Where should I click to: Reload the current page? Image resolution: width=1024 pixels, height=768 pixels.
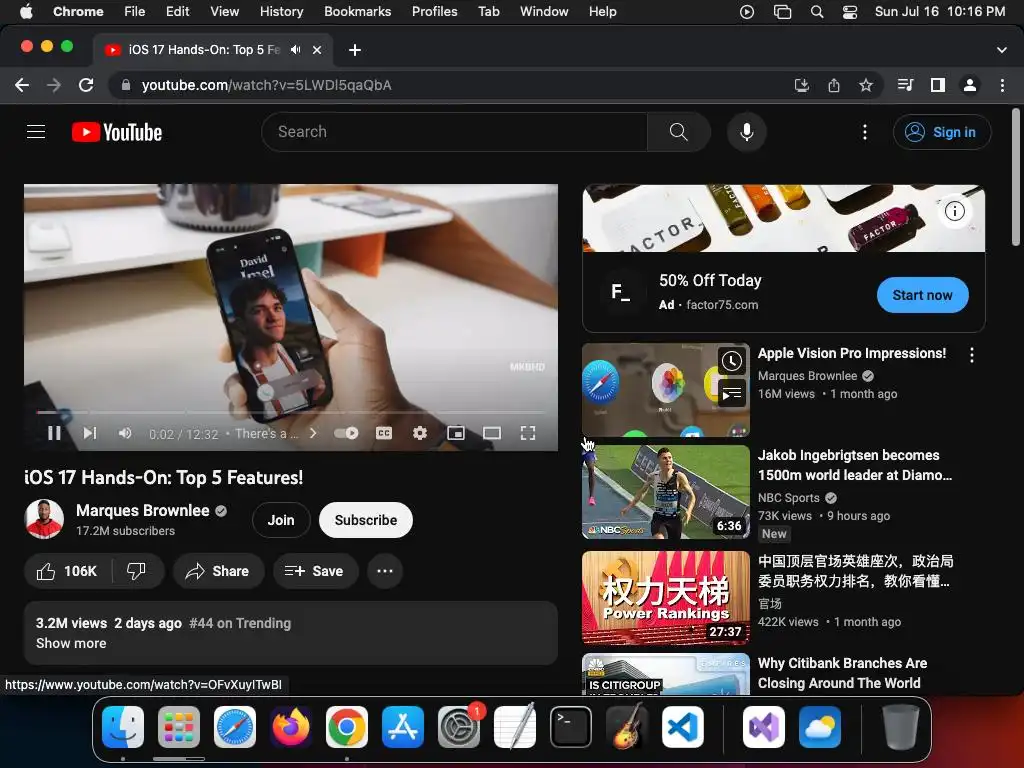[x=86, y=85]
